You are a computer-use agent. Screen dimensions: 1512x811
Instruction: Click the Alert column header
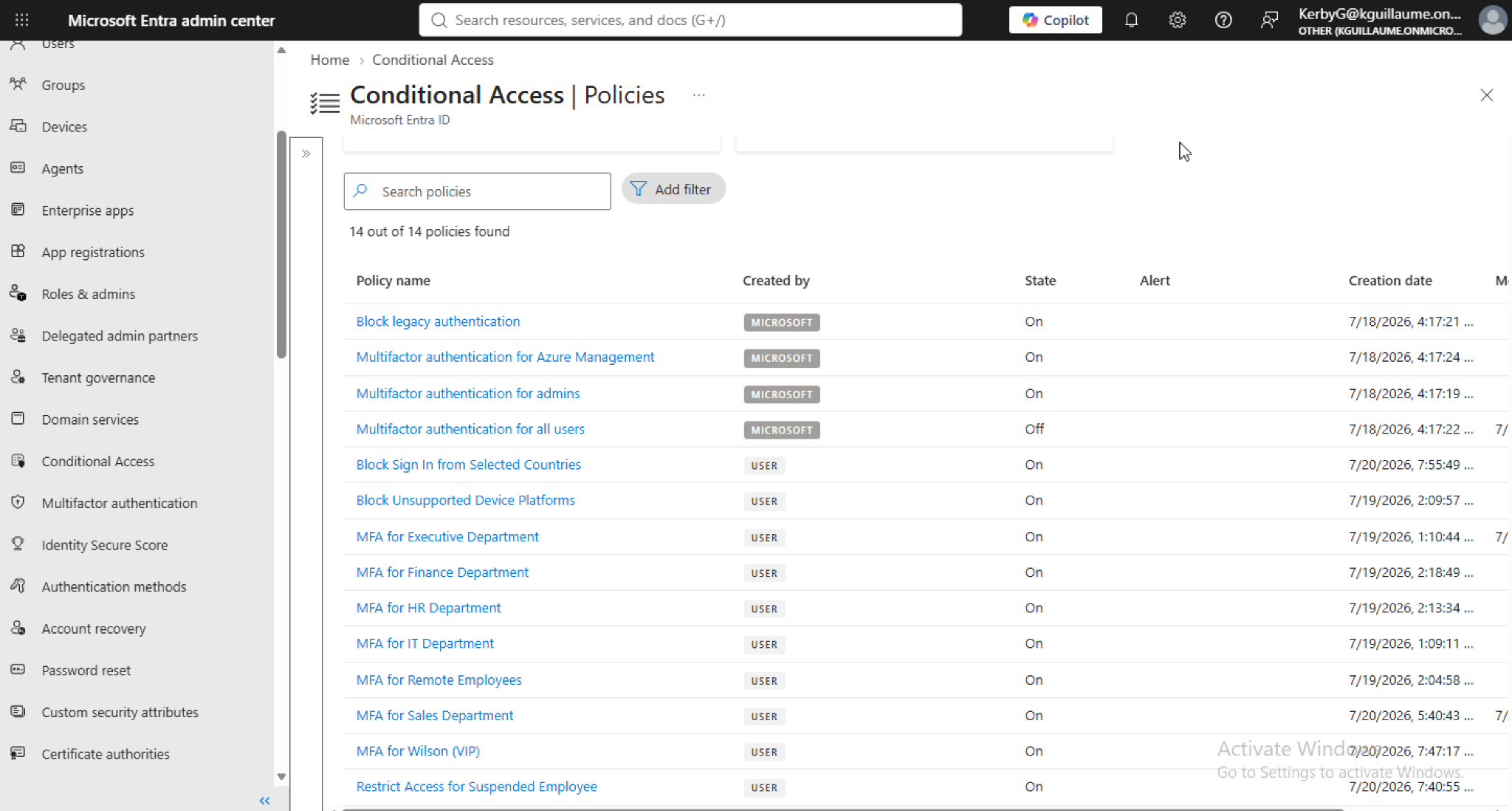click(x=1155, y=281)
